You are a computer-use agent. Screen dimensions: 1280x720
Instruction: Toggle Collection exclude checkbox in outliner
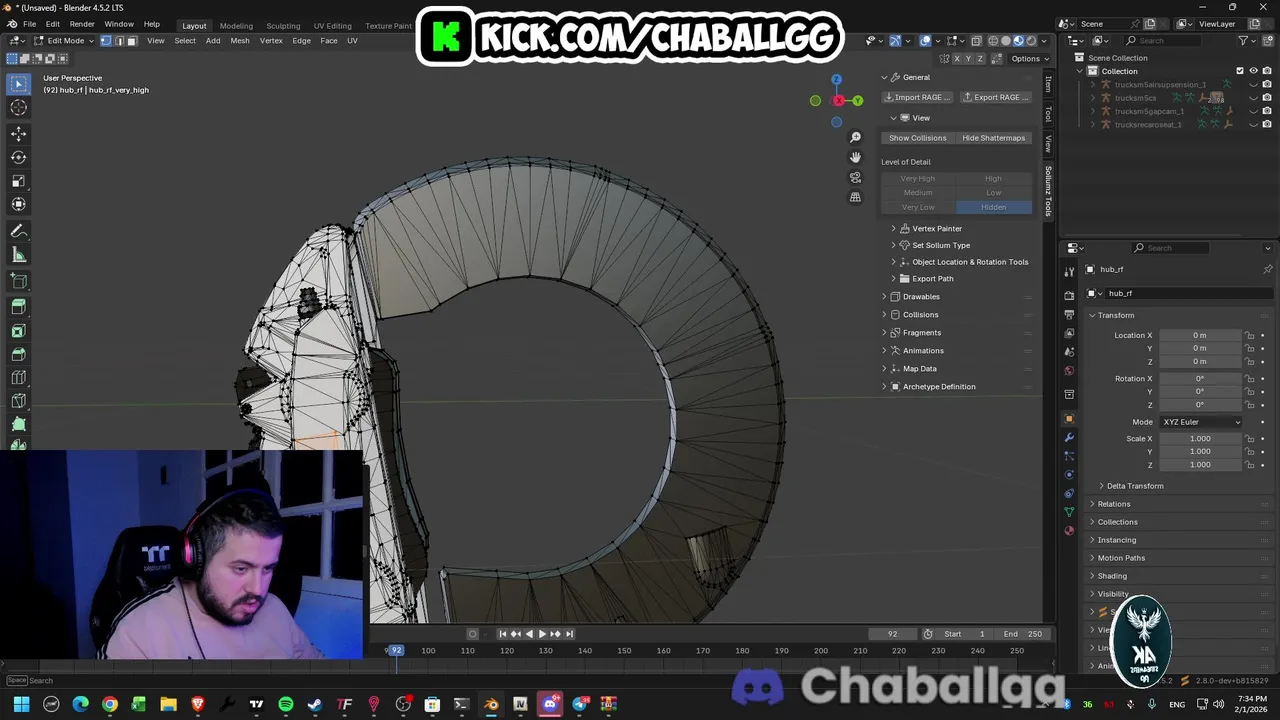pyautogui.click(x=1240, y=71)
